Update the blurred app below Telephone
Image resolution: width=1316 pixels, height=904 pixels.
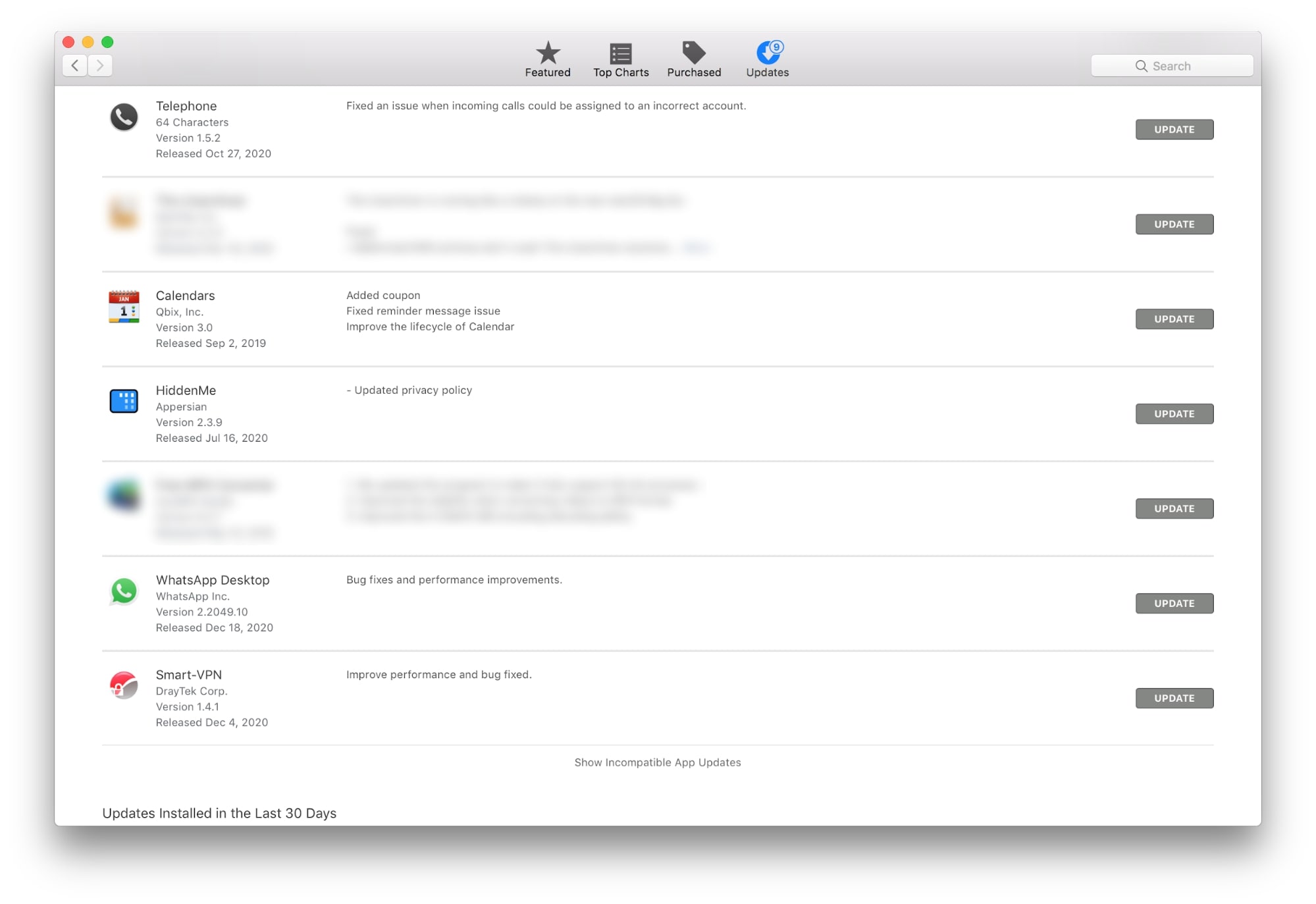(x=1174, y=225)
